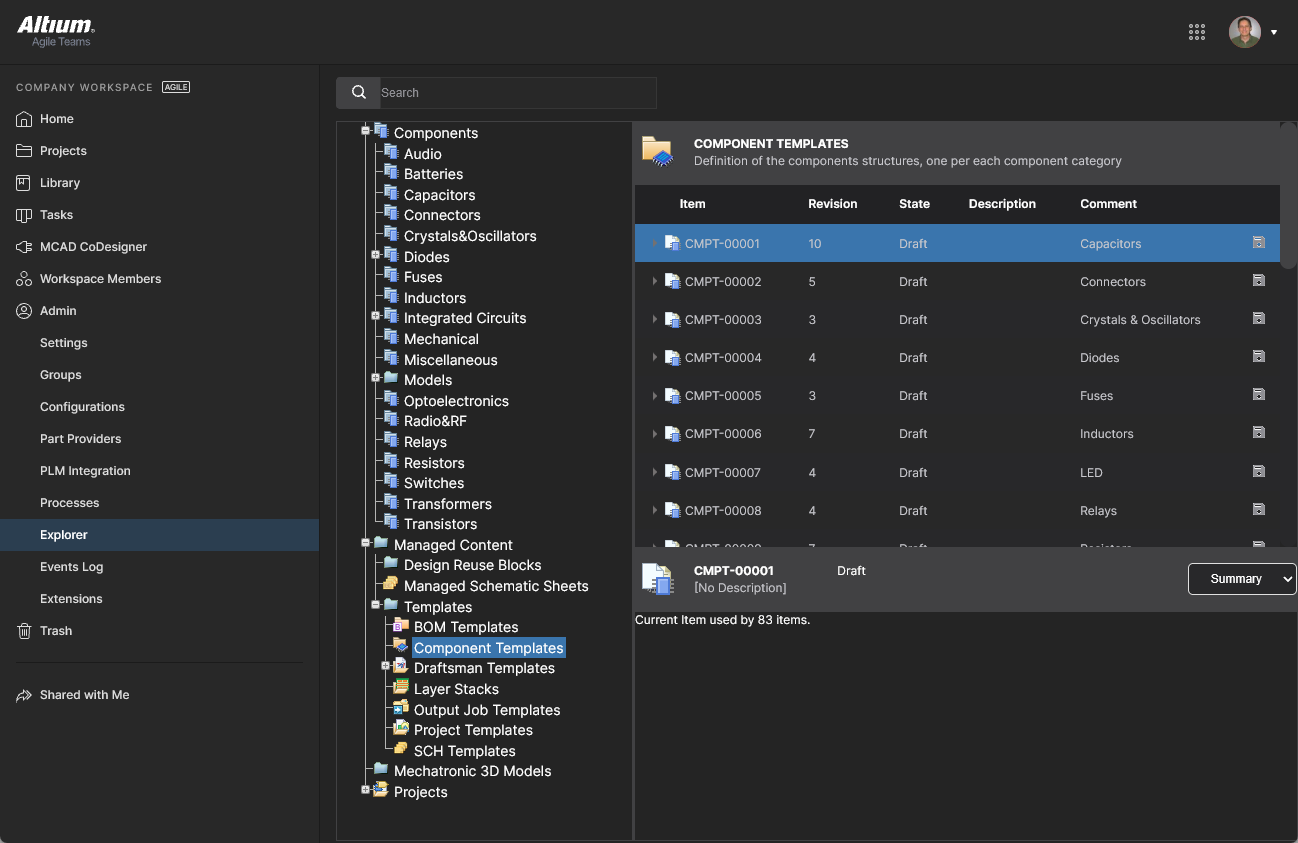Click the Component Templates header icon above the table

tap(657, 152)
